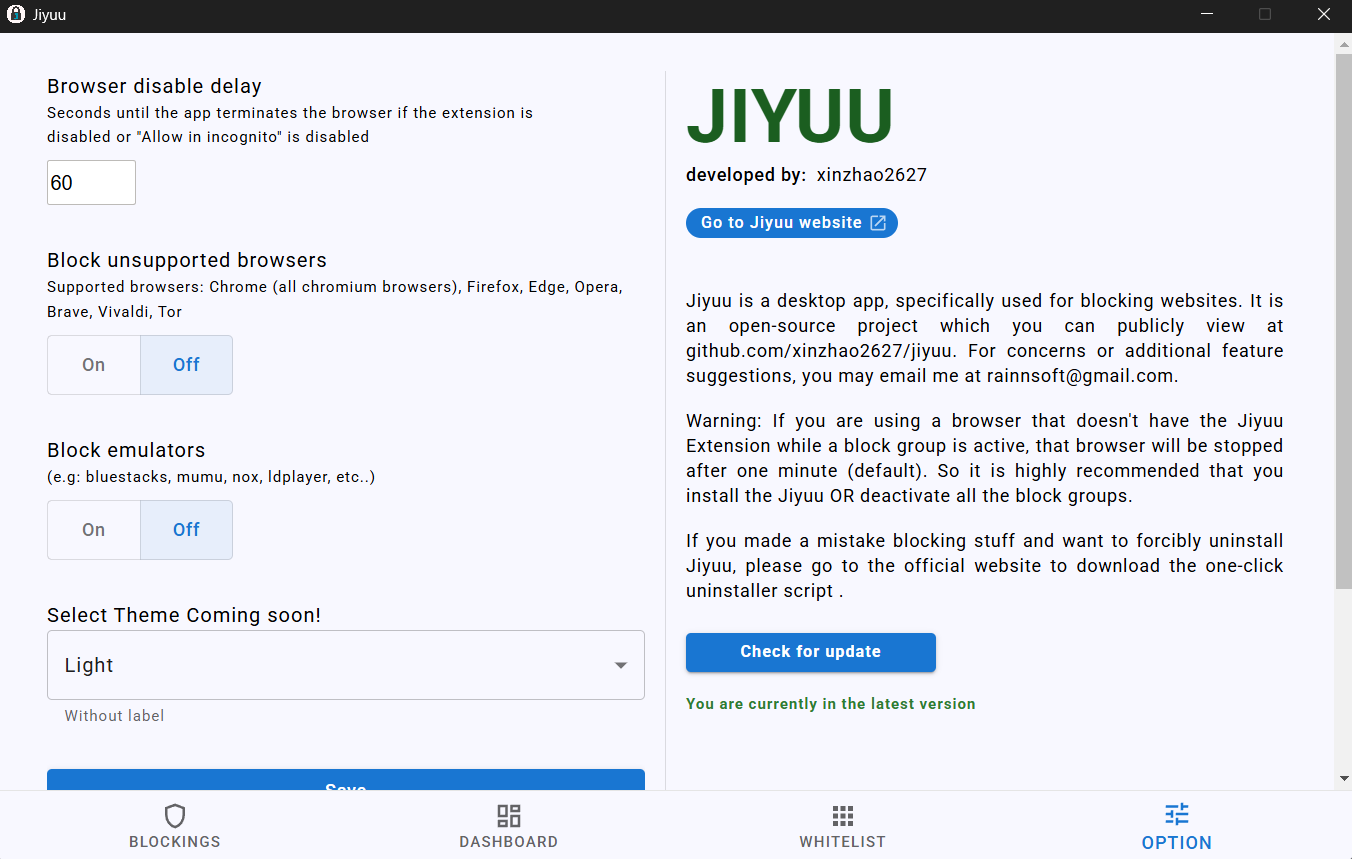1352x859 pixels.
Task: Set Block emulators to Off
Action: tap(186, 530)
